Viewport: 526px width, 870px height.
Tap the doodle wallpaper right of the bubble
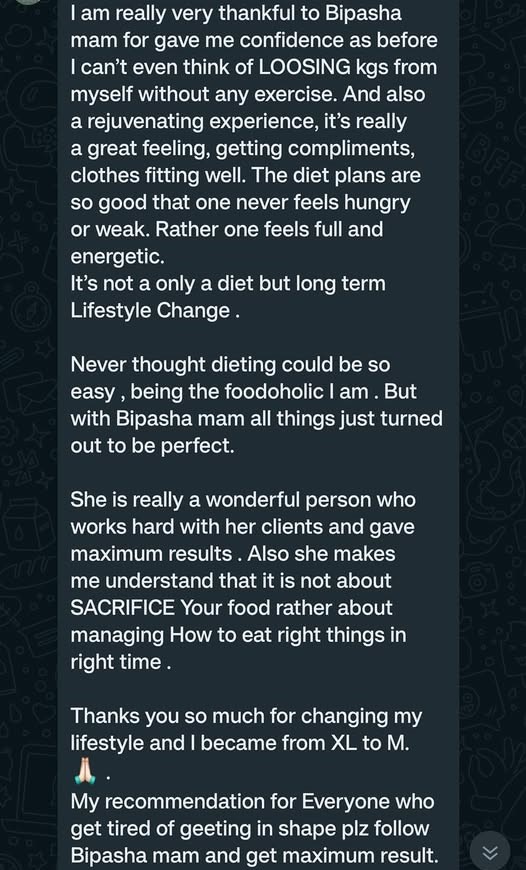(493, 388)
